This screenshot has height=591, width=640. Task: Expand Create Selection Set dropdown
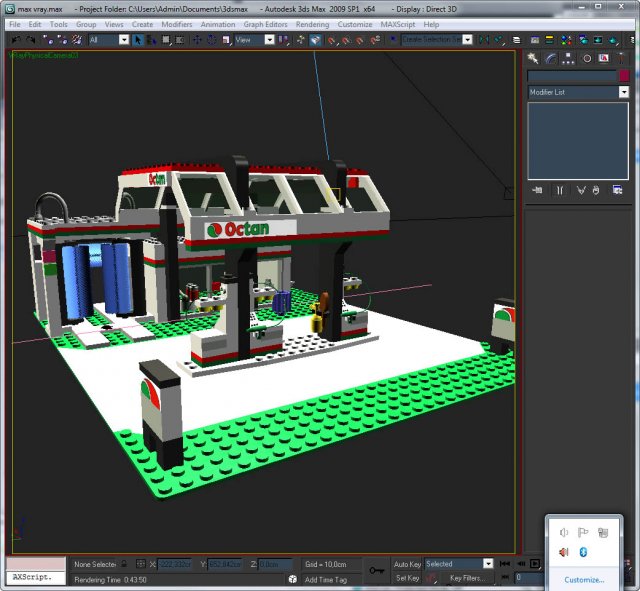tap(468, 40)
